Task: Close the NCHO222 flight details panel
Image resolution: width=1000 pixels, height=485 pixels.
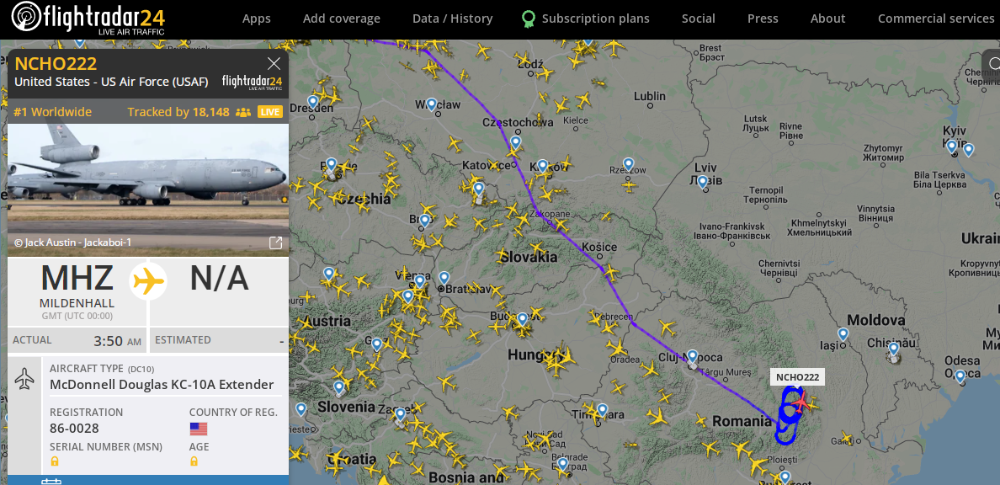Action: pyautogui.click(x=274, y=64)
